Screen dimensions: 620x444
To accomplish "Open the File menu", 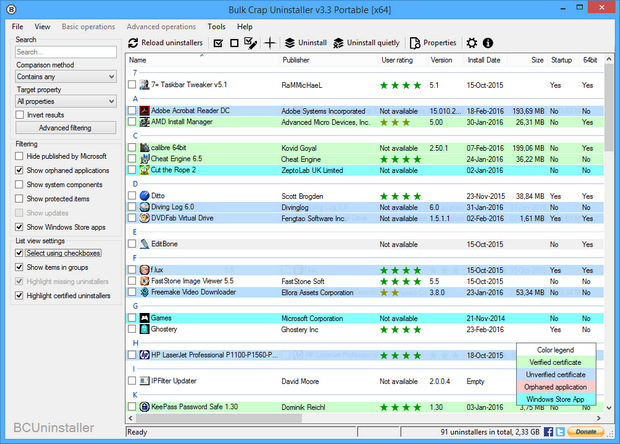I will click(18, 25).
